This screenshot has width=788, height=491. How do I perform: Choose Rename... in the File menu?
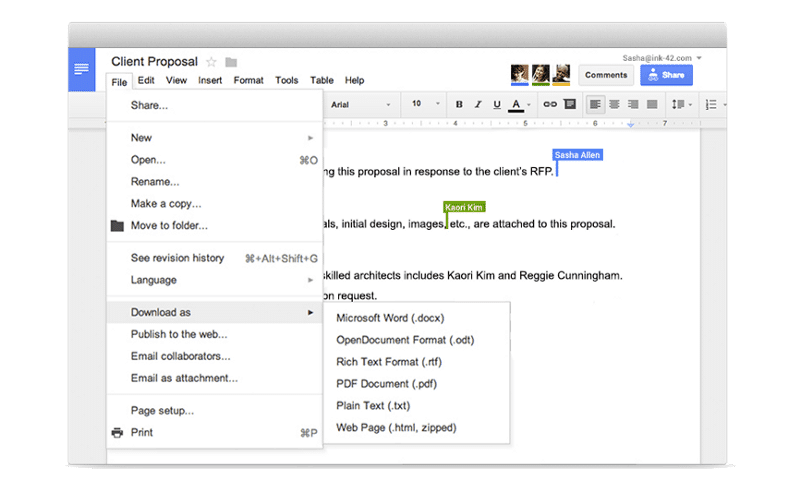coord(215,181)
